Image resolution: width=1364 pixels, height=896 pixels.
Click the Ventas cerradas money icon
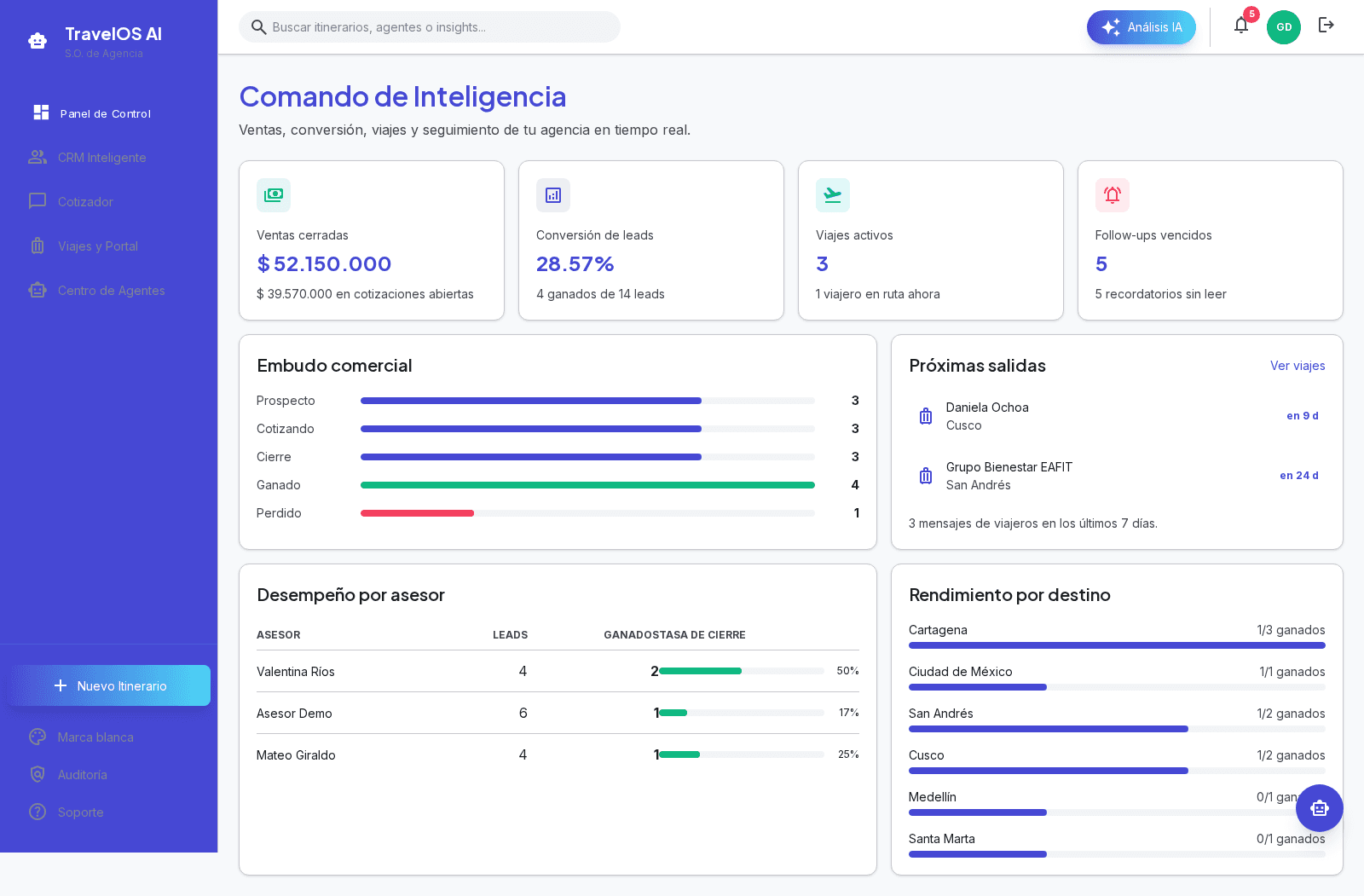[x=274, y=195]
